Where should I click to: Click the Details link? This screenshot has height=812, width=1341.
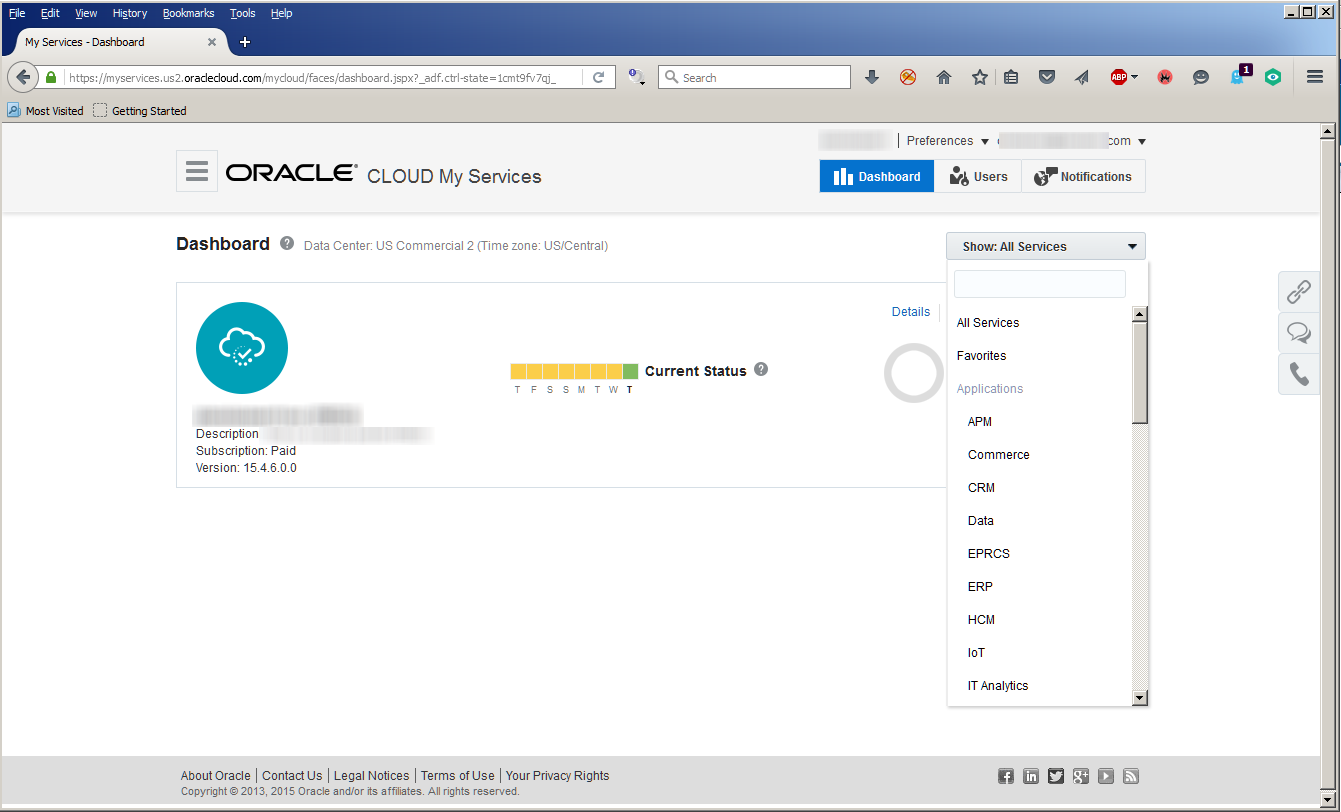click(911, 312)
